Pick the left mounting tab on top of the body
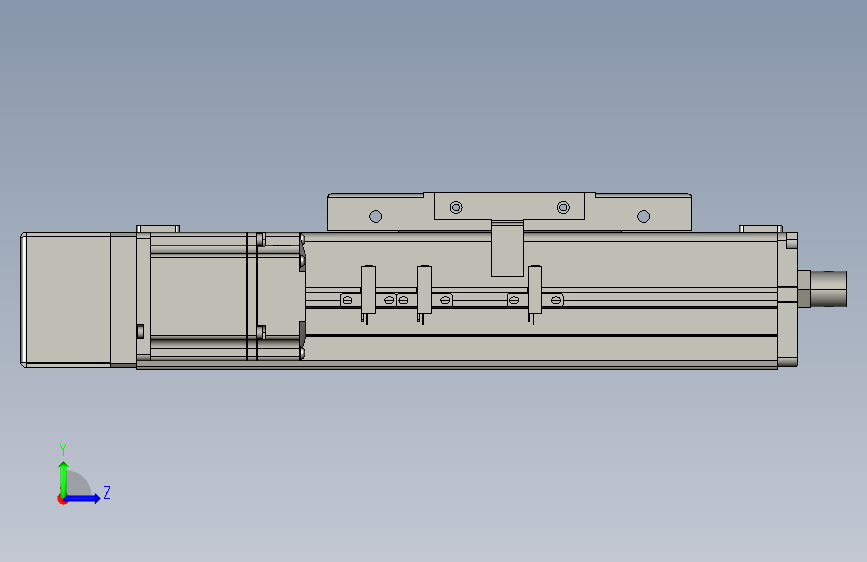The width and height of the screenshot is (867, 562). click(x=158, y=228)
